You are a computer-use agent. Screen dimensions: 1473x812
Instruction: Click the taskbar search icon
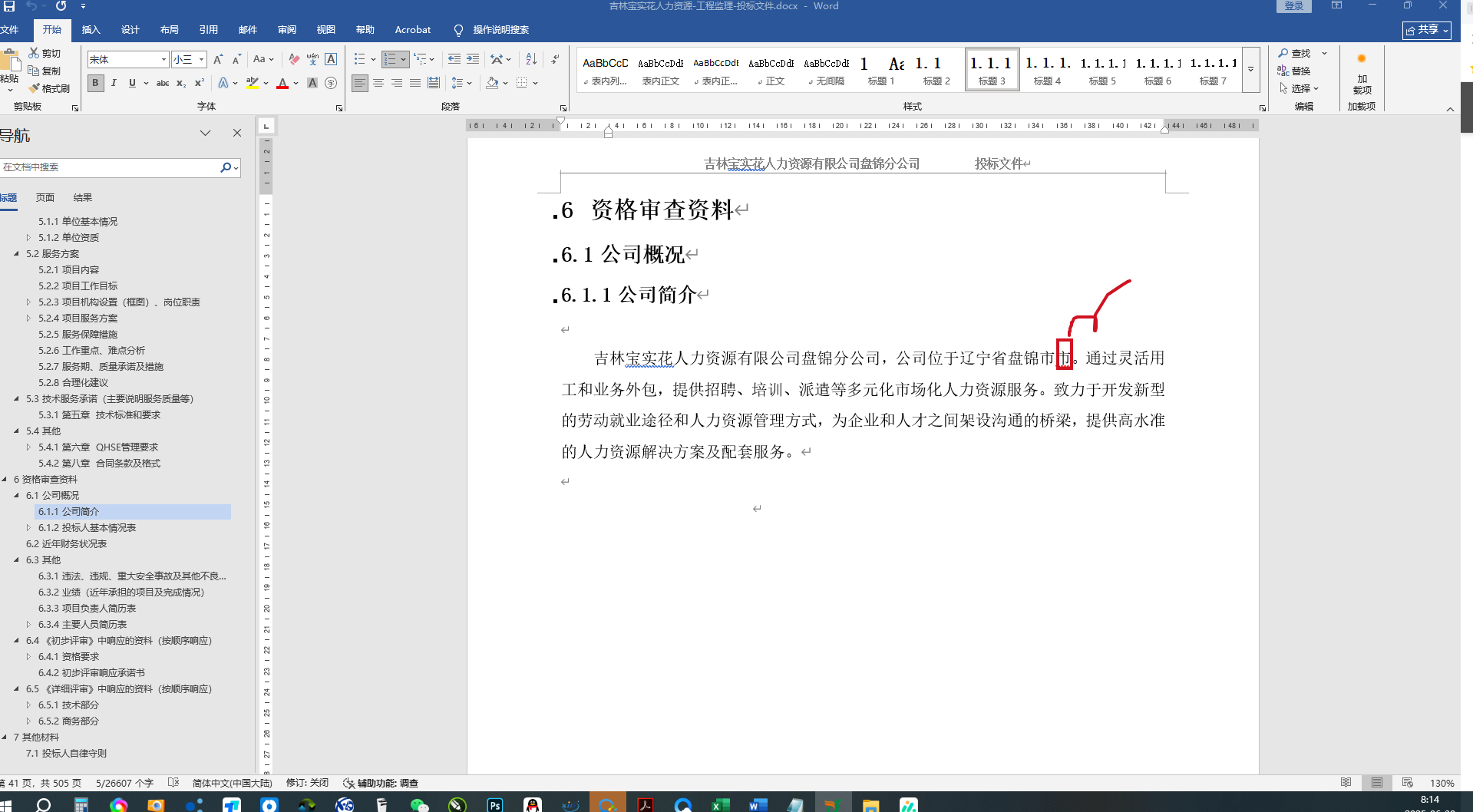point(44,804)
